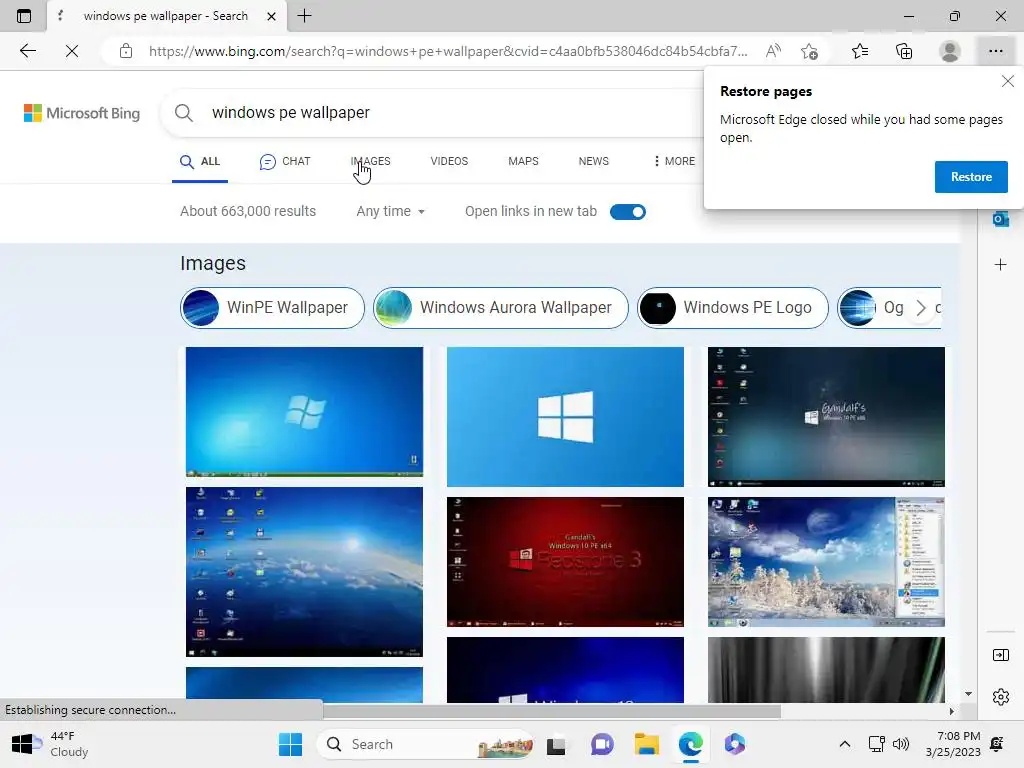The image size is (1024, 768).
Task: Open the 44°F Cloudy weather widget
Action: point(50,744)
